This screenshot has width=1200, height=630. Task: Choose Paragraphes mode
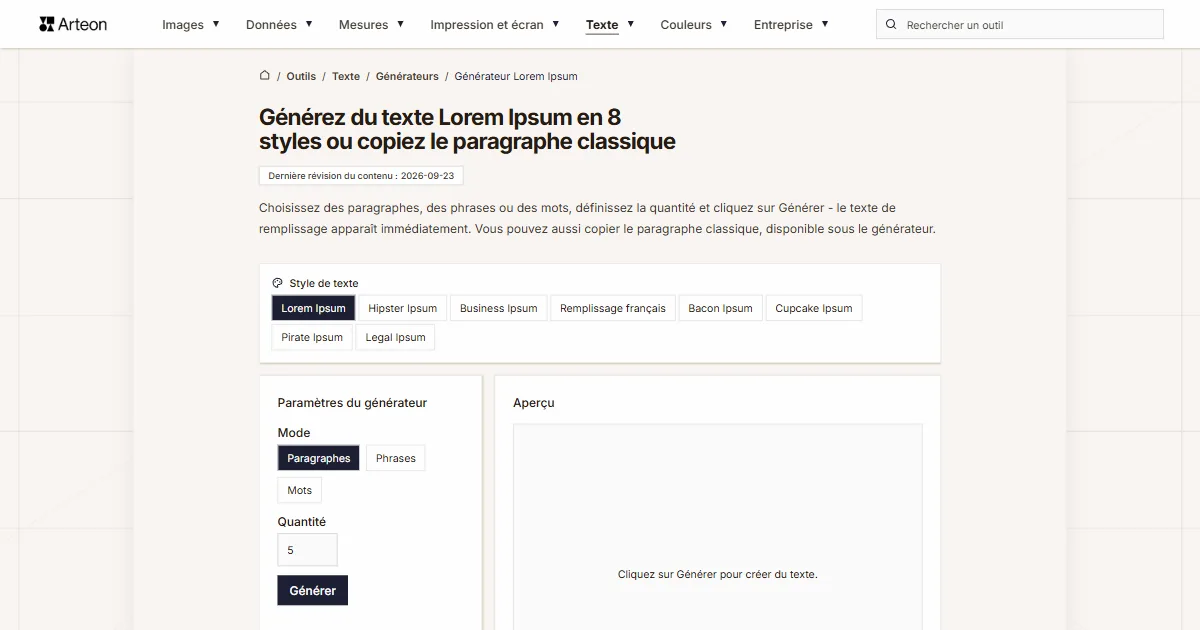(x=319, y=458)
